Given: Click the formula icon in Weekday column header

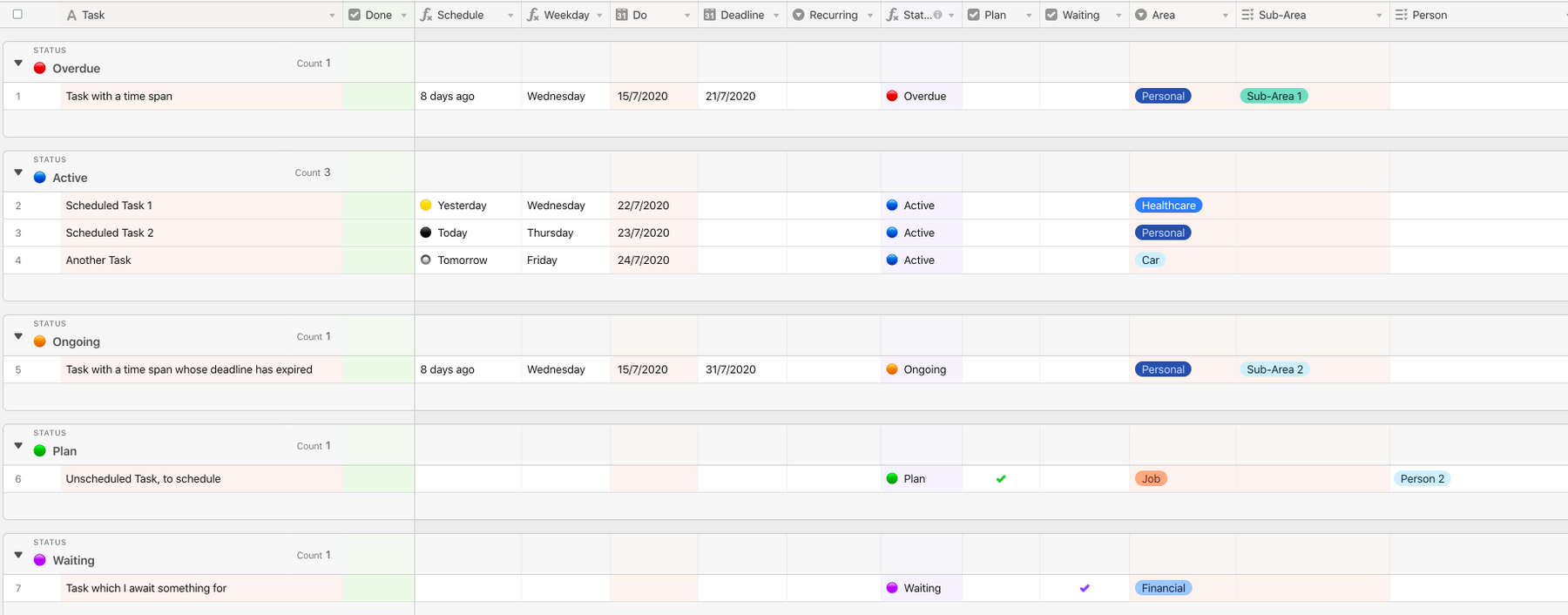Looking at the screenshot, I should pyautogui.click(x=533, y=15).
